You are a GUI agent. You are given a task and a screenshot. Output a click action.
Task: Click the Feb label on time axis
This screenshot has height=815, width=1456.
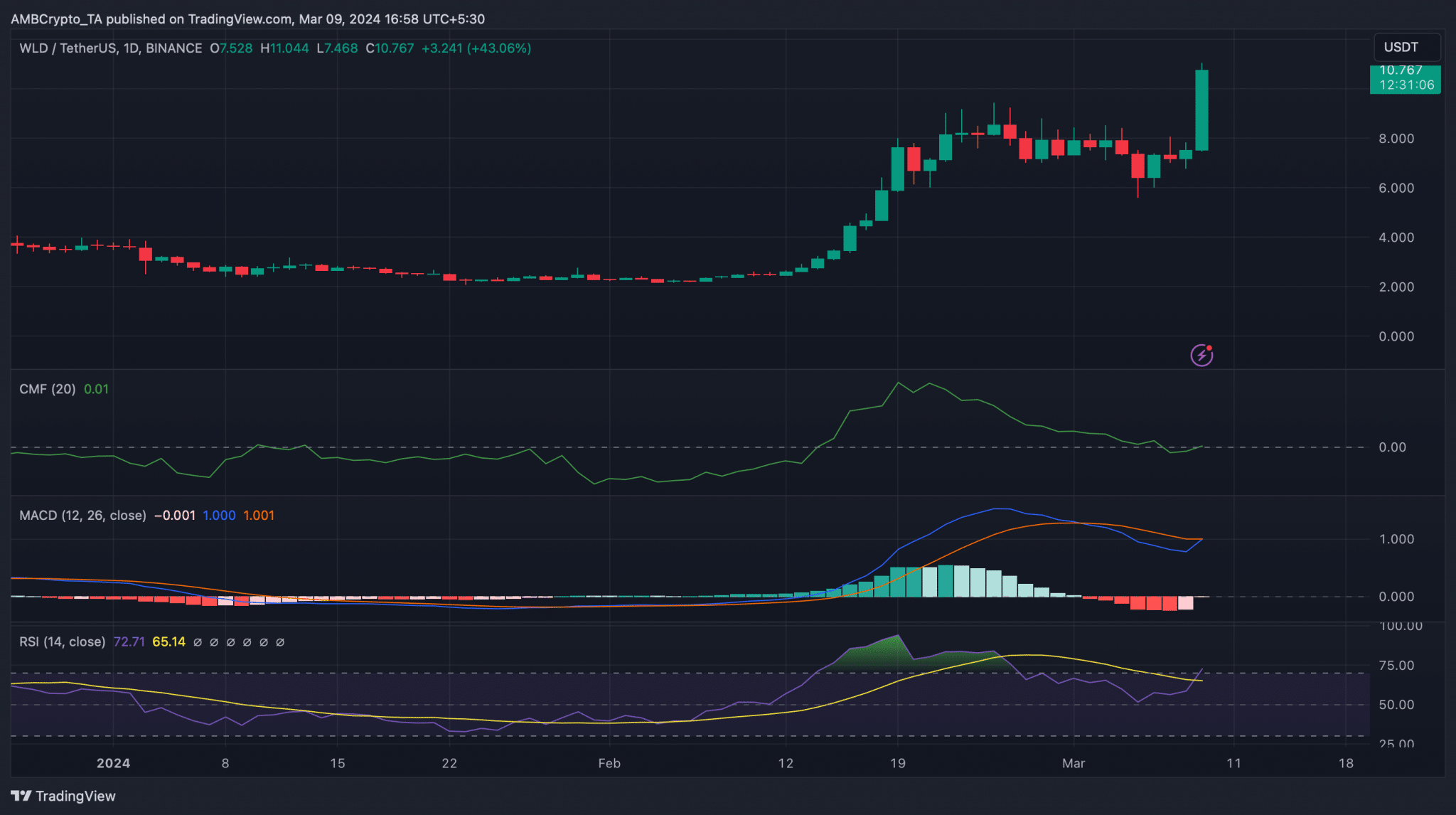609,763
